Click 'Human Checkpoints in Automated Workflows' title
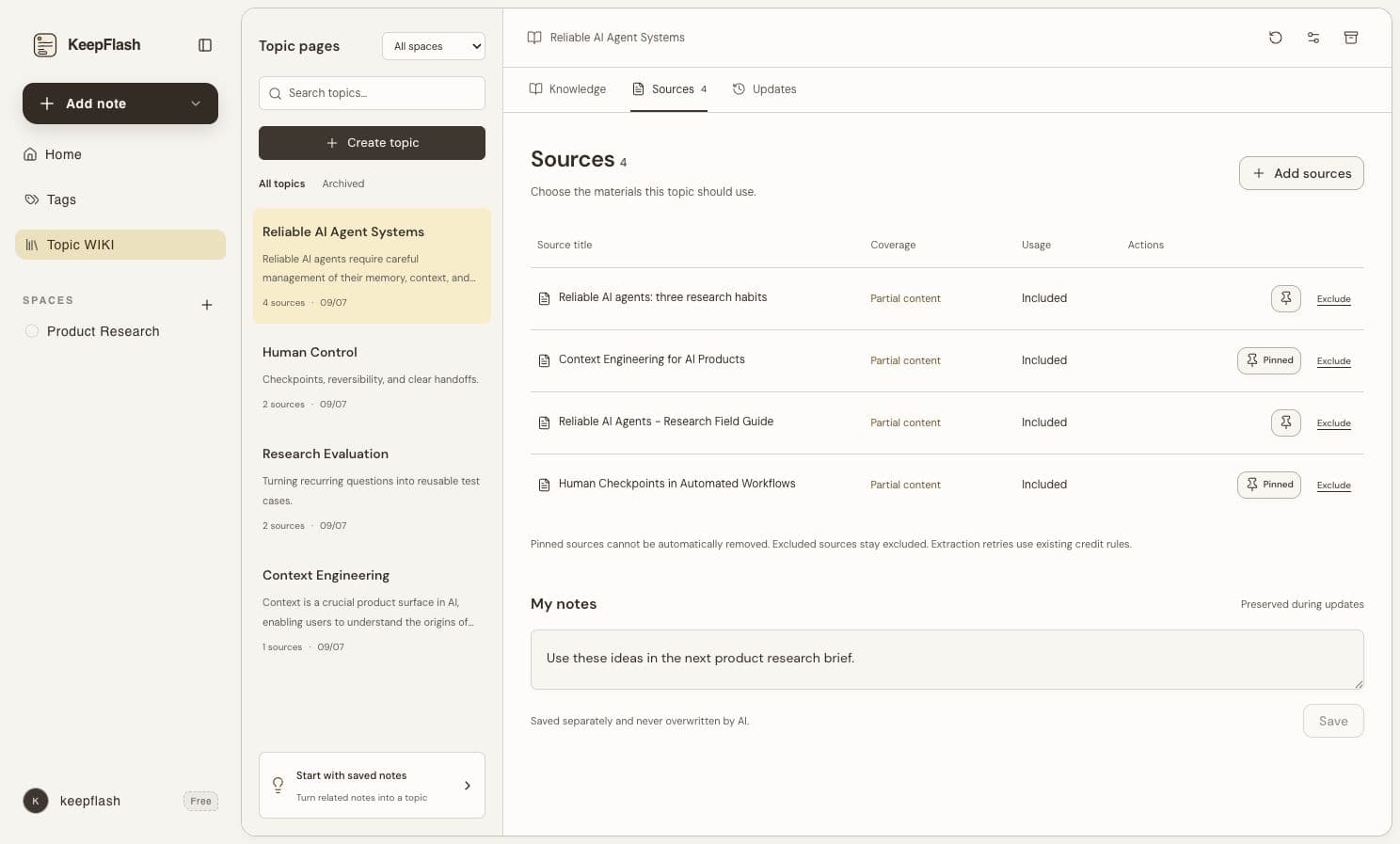The width and height of the screenshot is (1400, 844). click(676, 484)
